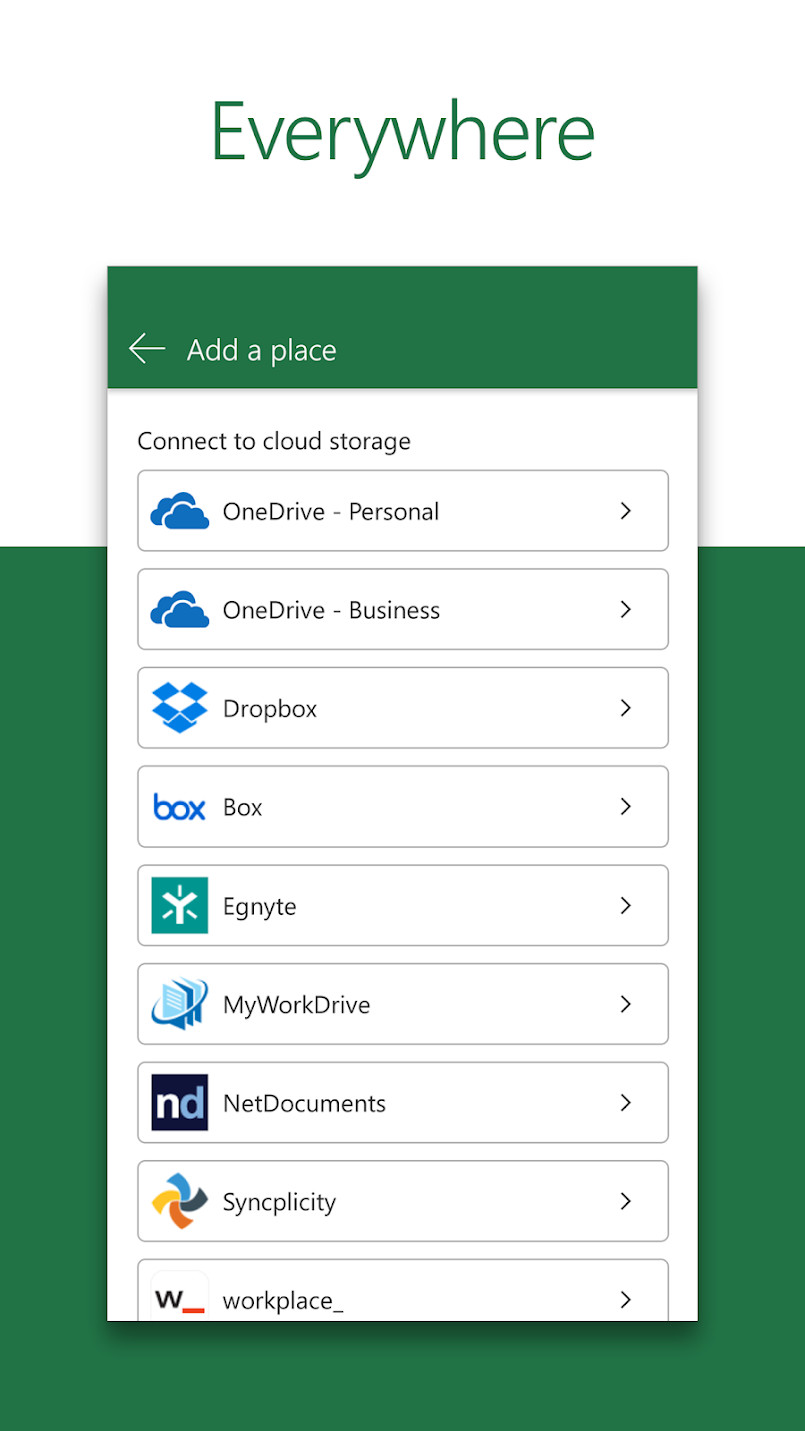Select the workplace_ label text

[x=283, y=1300]
